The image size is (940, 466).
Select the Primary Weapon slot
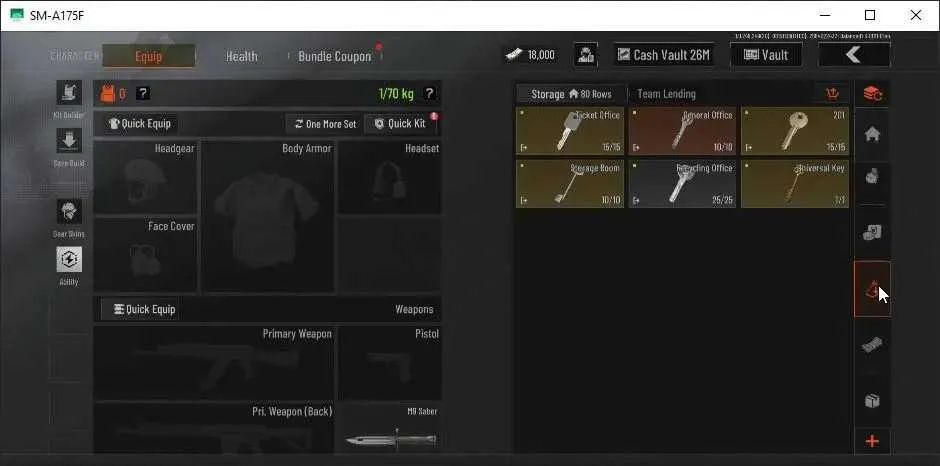point(215,362)
